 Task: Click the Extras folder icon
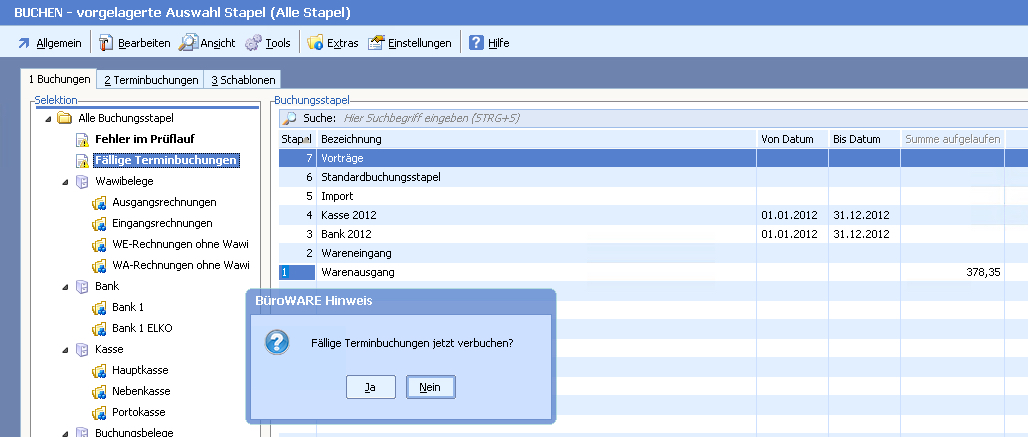click(315, 43)
